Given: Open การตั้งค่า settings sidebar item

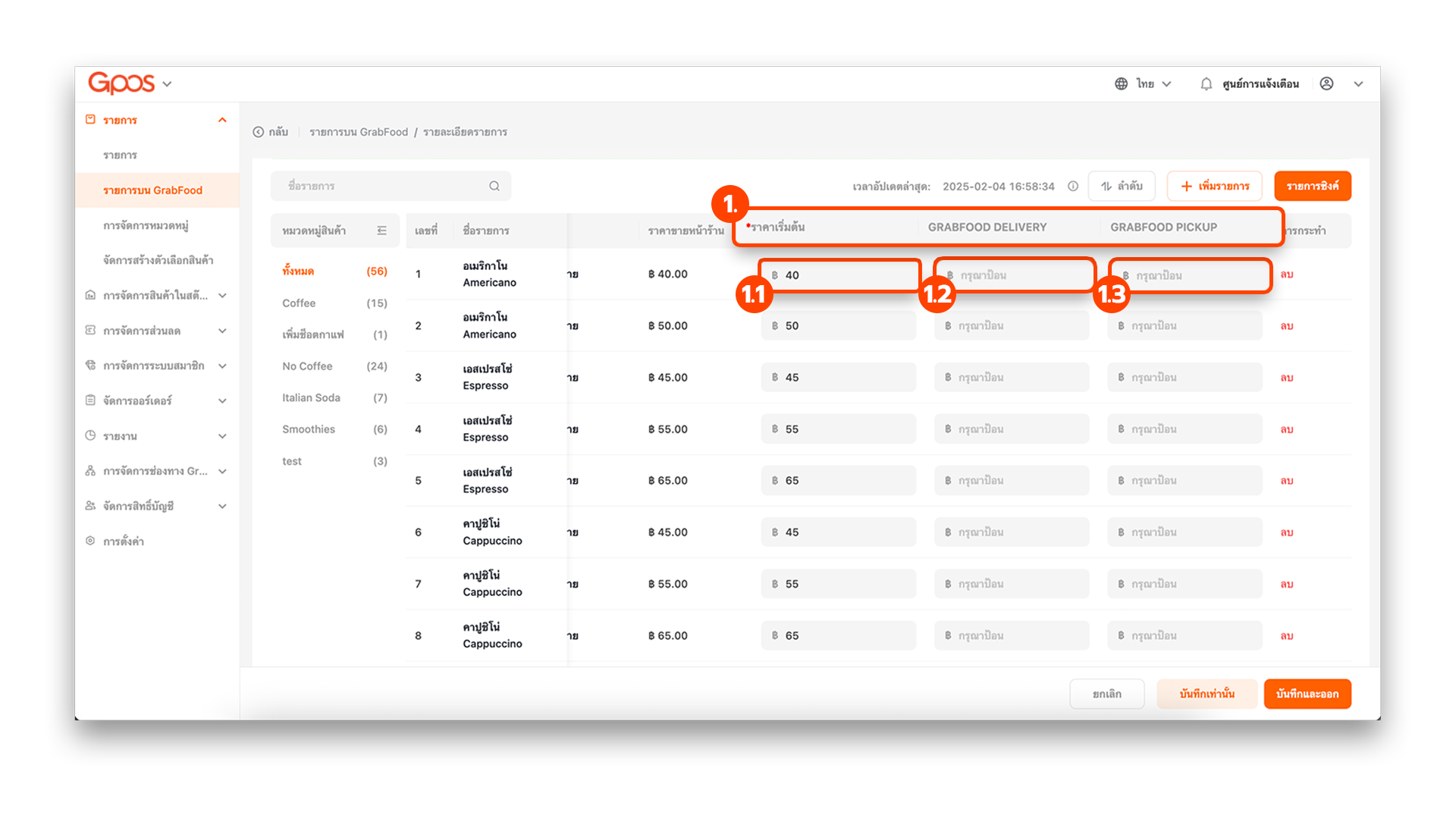Looking at the screenshot, I should (x=123, y=541).
